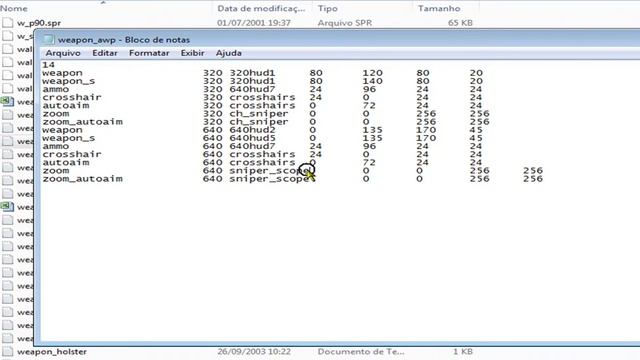This screenshot has height=360, width=640.
Task: Click the weapon_awp - Bloco de notas title
Action: [x=124, y=40]
